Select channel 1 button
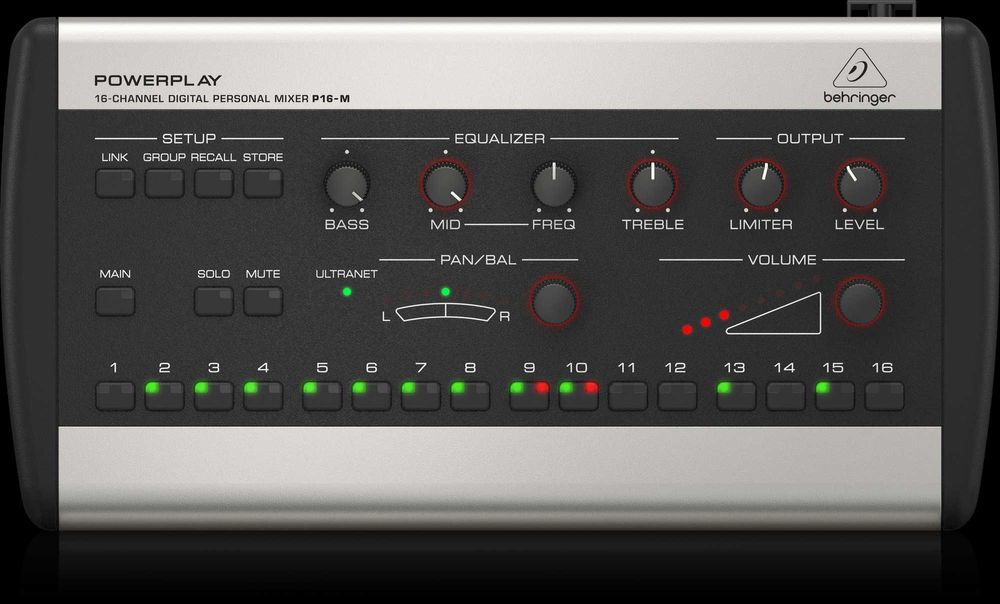 point(115,396)
